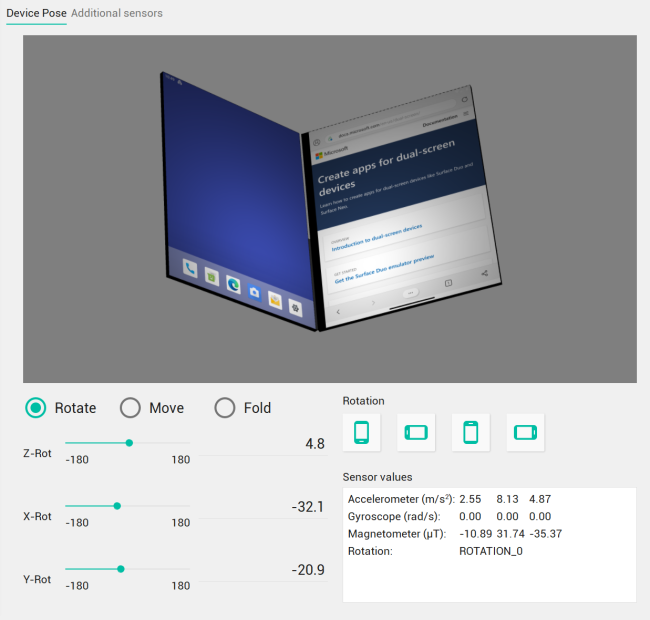Click the Y-Rot value field showing -20.9

263,570
